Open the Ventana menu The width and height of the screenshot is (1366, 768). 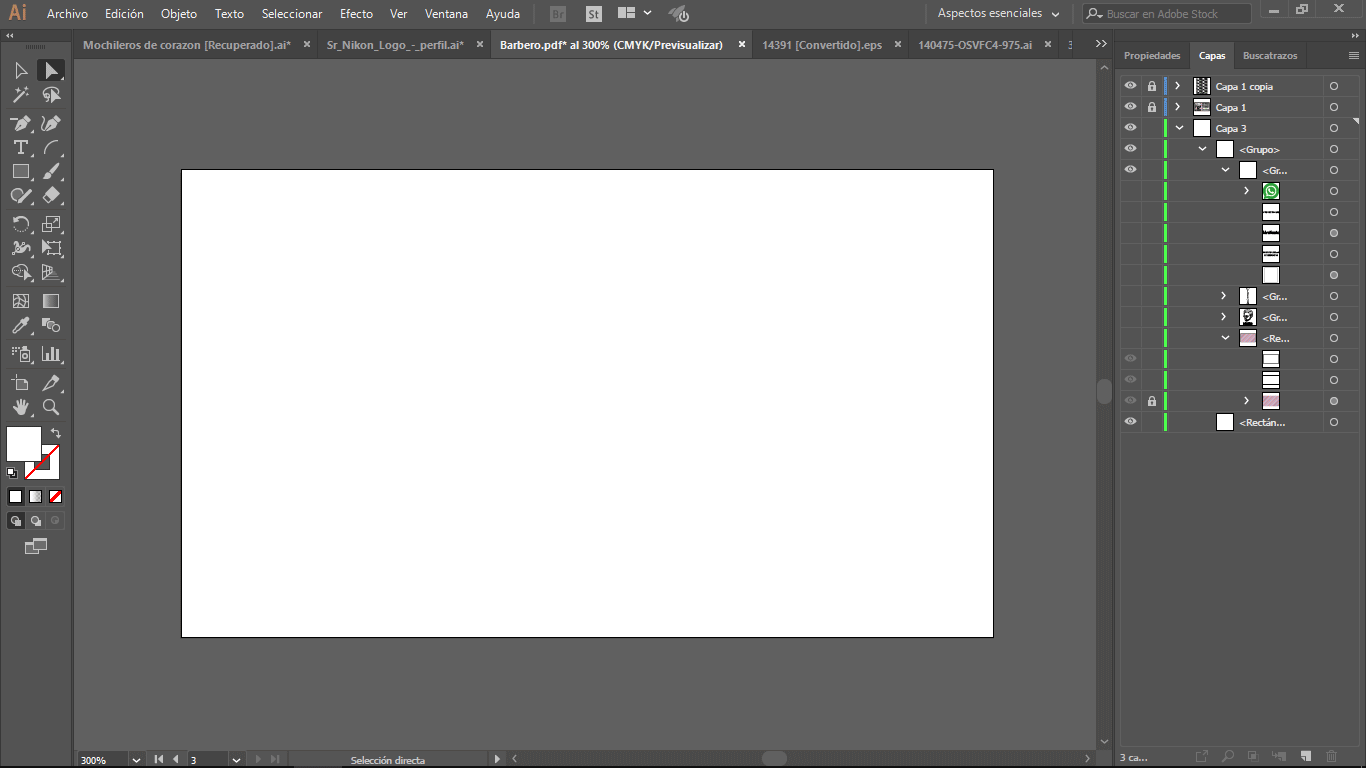pyautogui.click(x=446, y=14)
